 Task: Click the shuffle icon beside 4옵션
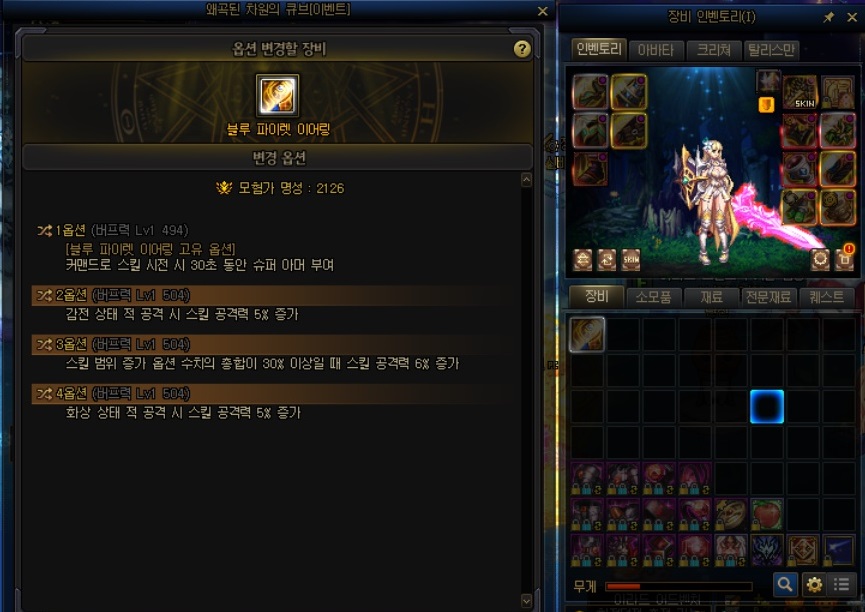(44, 394)
